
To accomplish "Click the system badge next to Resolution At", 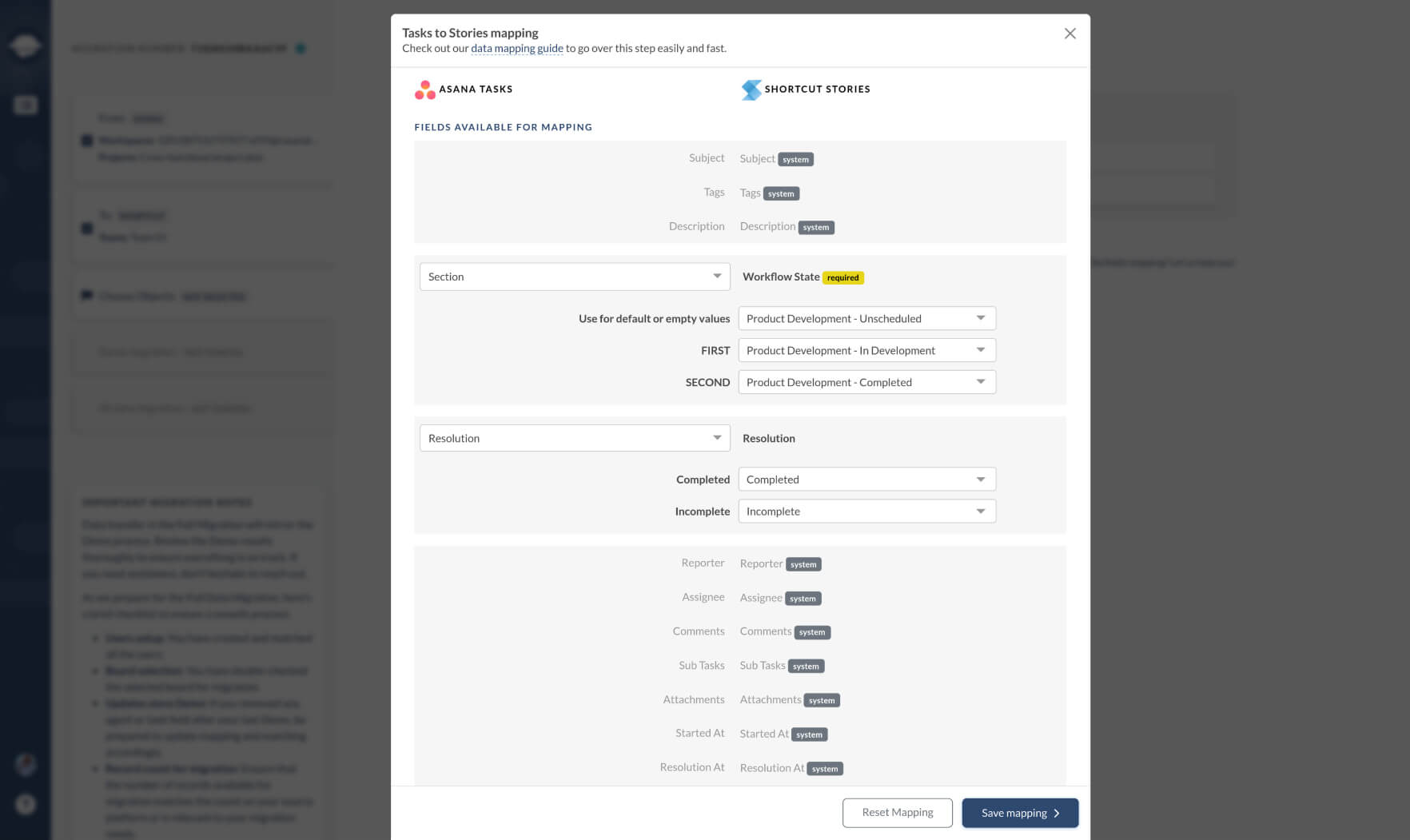I will click(825, 769).
